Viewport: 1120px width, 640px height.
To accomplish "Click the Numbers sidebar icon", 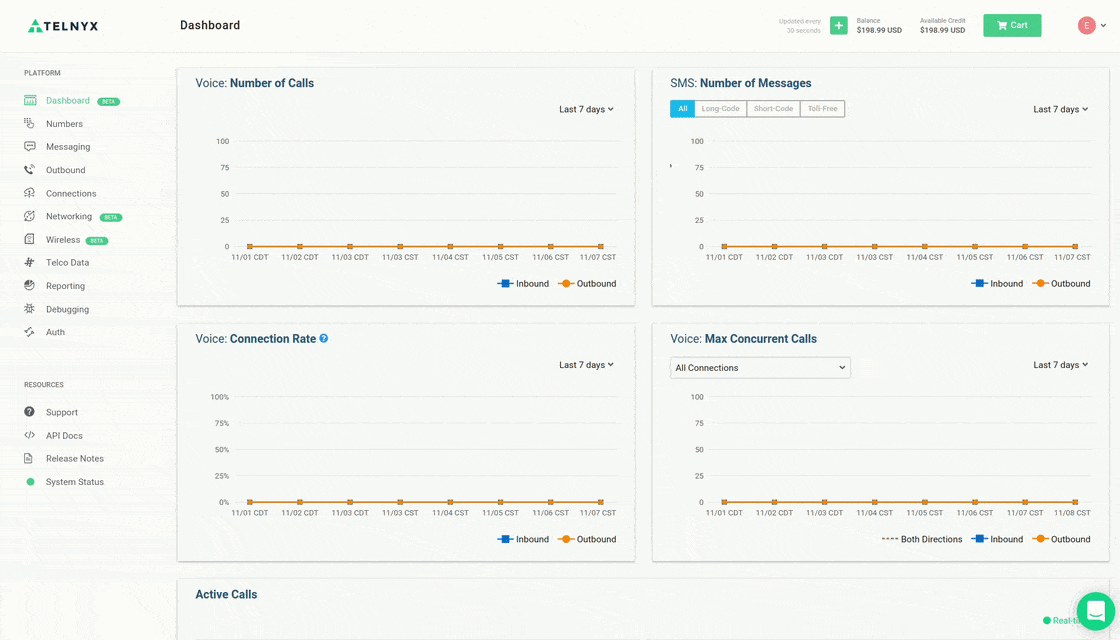I will click(x=29, y=124).
